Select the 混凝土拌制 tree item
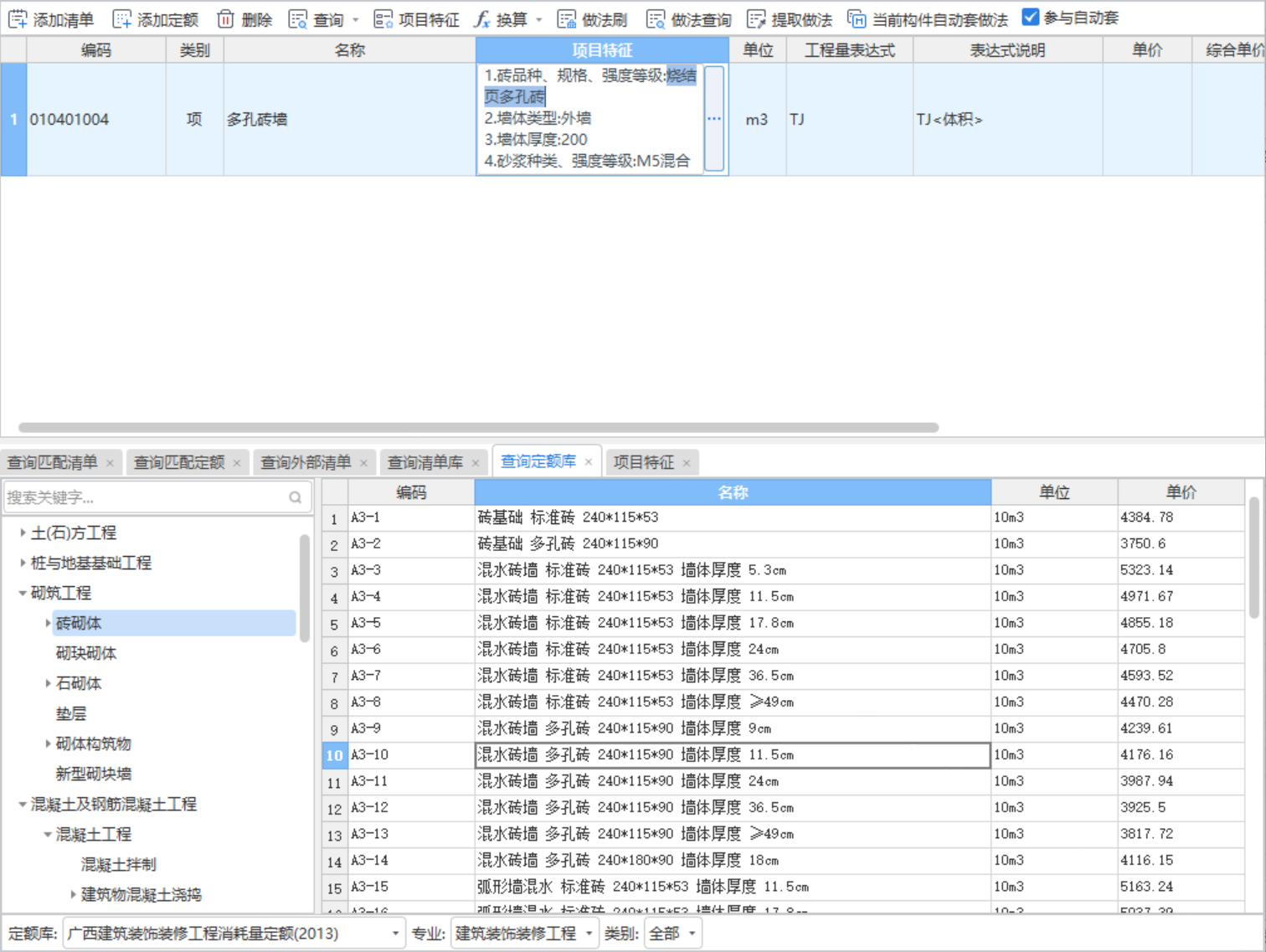The width and height of the screenshot is (1266, 952). (x=118, y=864)
